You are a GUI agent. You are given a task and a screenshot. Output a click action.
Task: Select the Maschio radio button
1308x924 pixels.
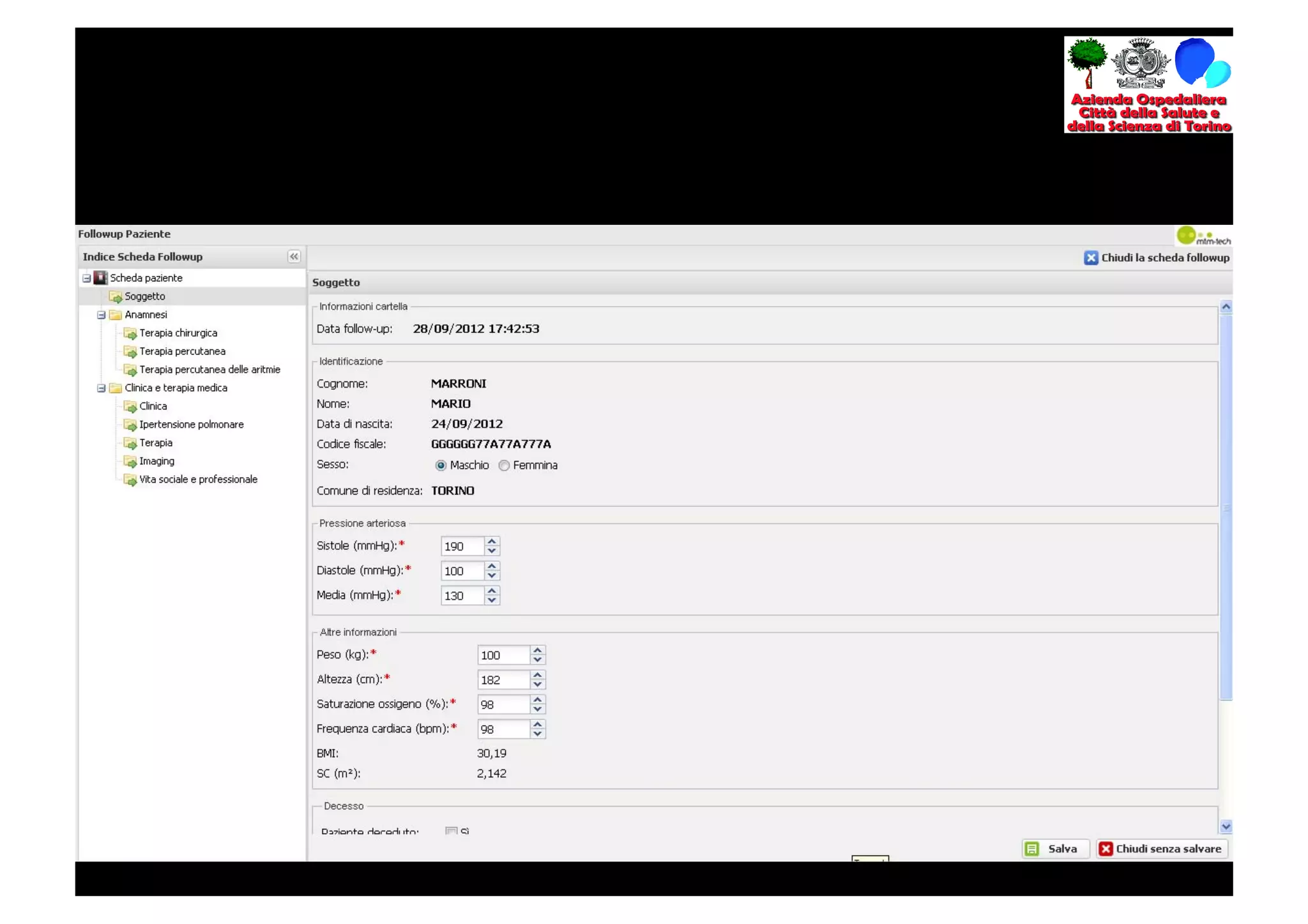pos(441,466)
